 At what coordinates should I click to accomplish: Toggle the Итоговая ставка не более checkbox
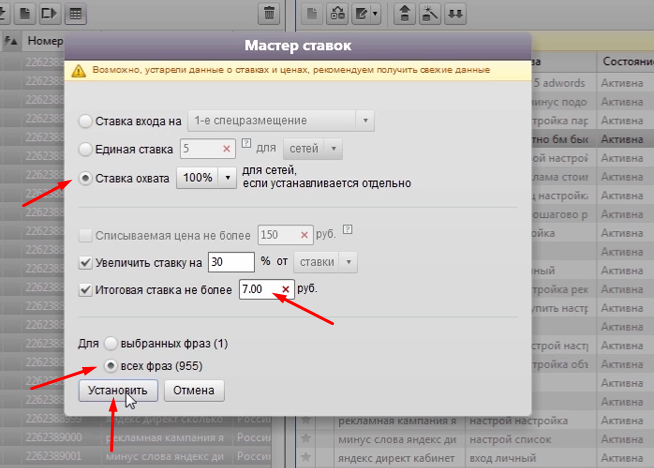86,290
